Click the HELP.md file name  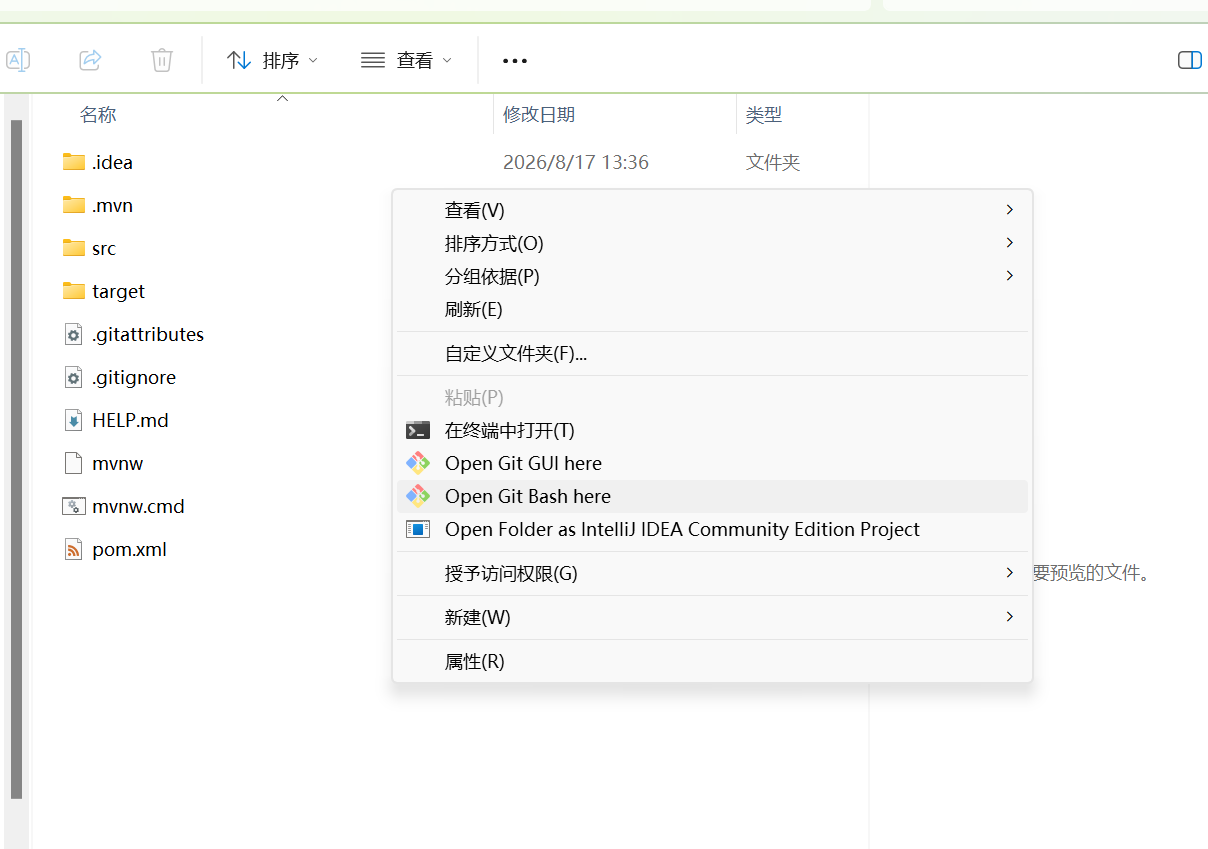pos(130,420)
